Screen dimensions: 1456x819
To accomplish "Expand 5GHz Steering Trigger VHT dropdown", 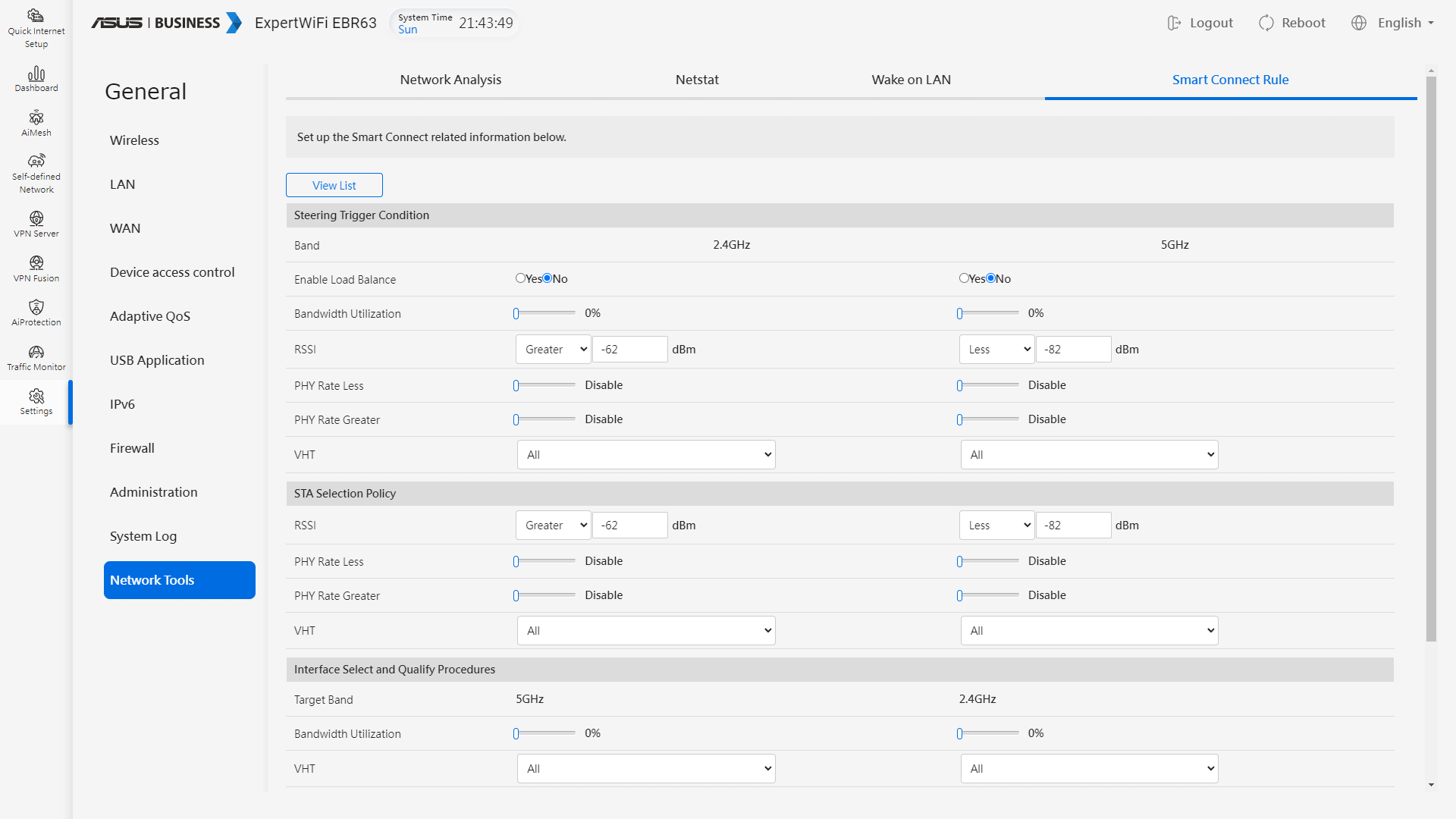I will coord(1089,455).
